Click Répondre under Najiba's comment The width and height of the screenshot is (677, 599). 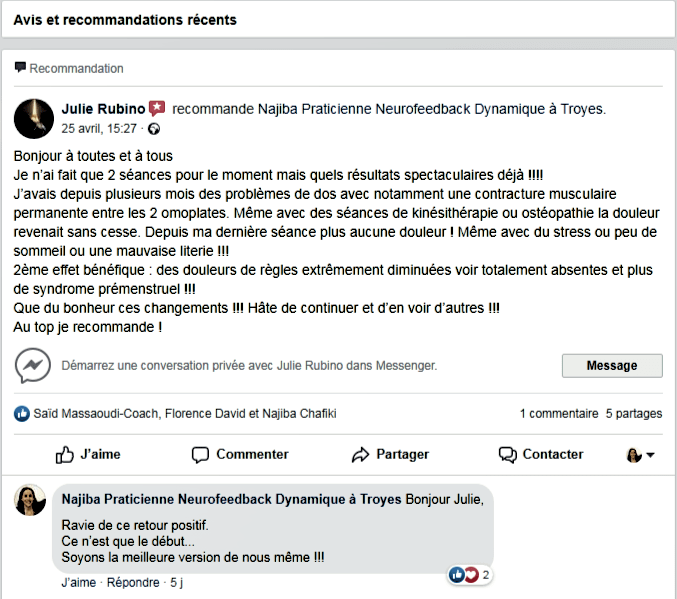click(x=133, y=582)
